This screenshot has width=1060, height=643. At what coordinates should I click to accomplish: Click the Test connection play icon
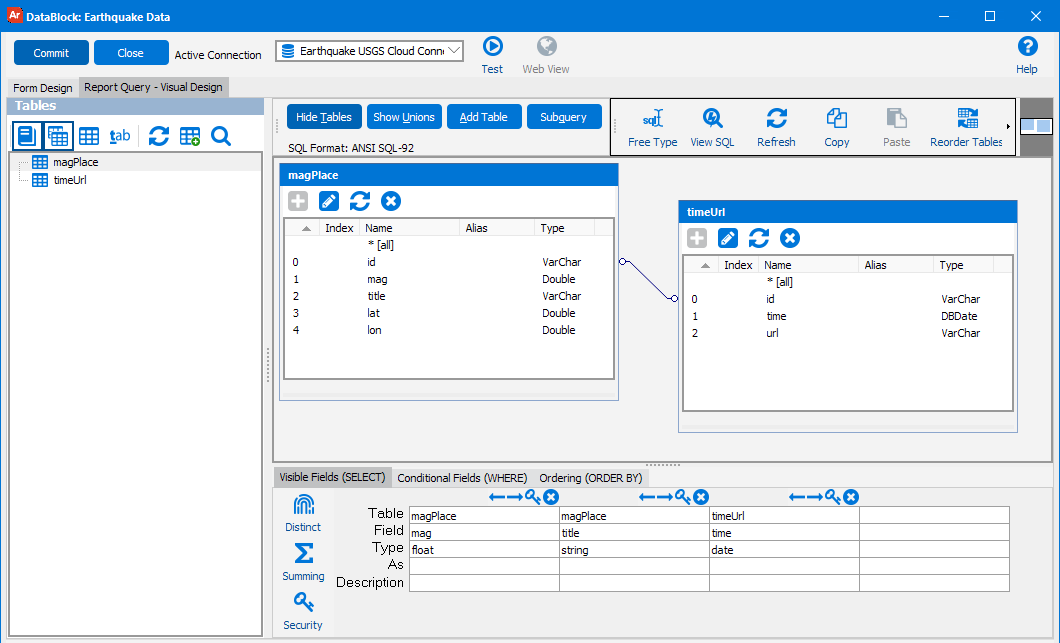(x=492, y=46)
